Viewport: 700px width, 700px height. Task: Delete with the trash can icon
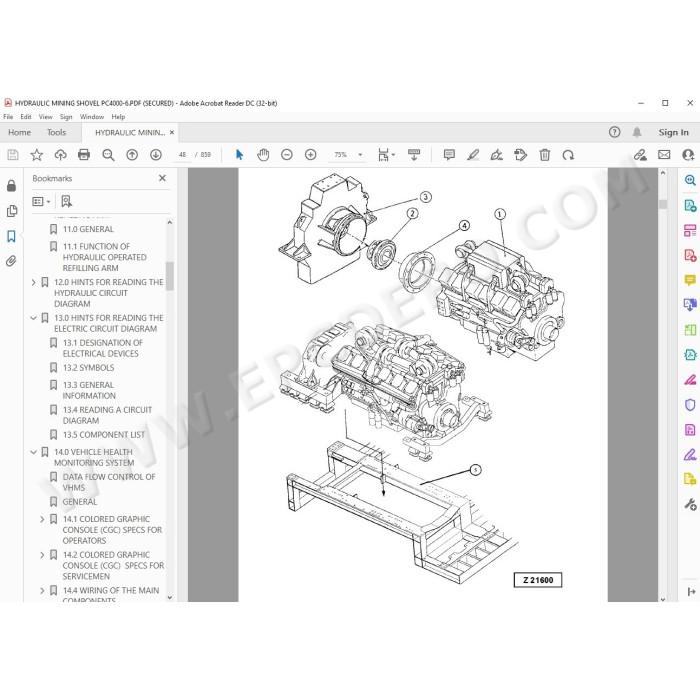[545, 155]
